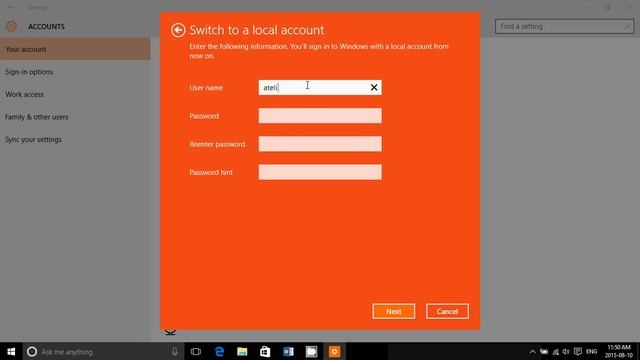The width and height of the screenshot is (640, 360).
Task: Open the Windows Start menu
Action: tap(11, 351)
